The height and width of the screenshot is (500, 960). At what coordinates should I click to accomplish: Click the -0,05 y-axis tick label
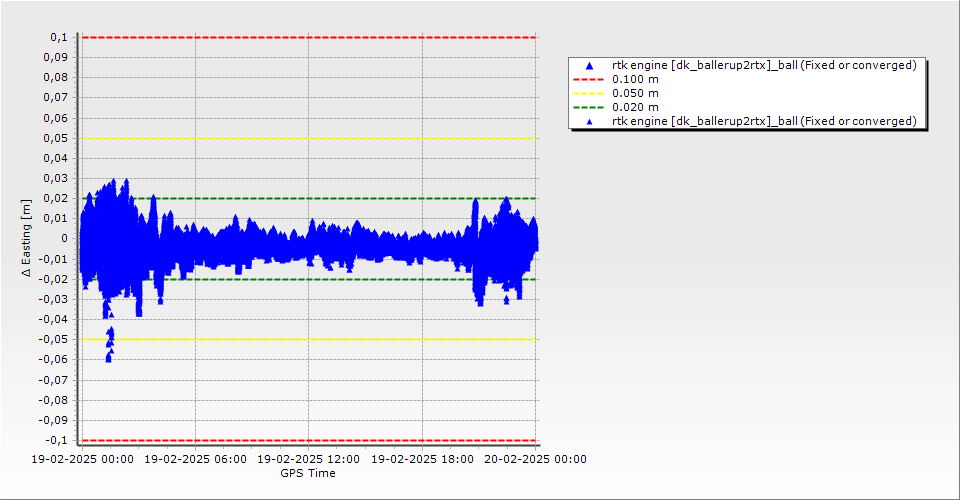53,339
